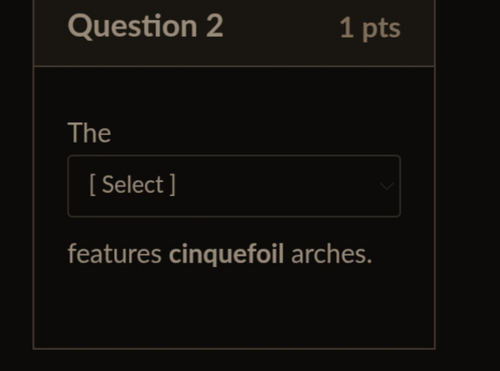Click the Question 2 heading
Viewport: 500px width, 371px height.
pos(145,26)
